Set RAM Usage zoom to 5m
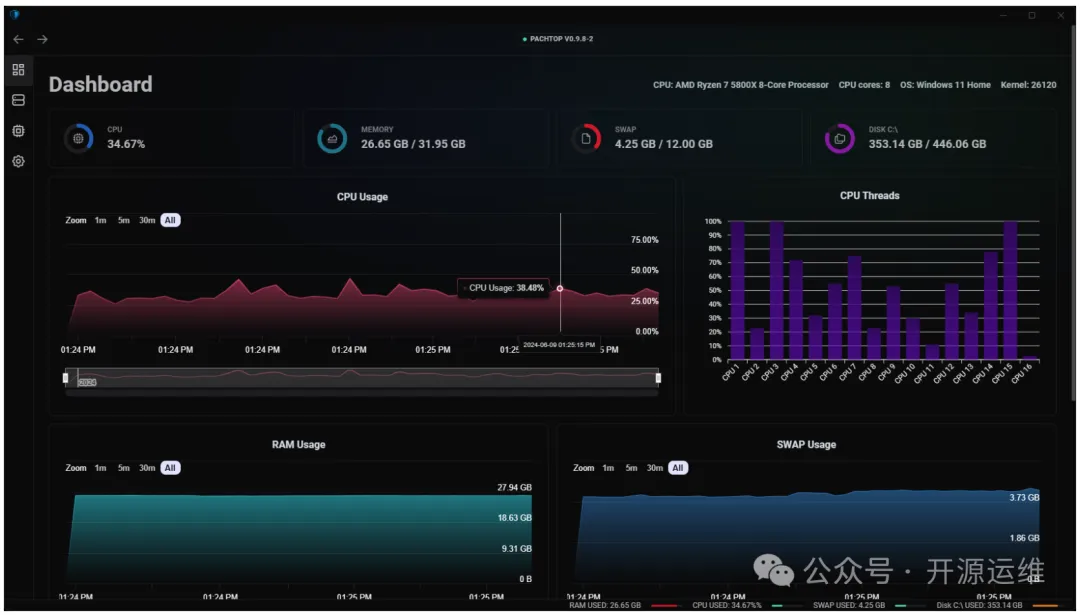Image resolution: width=1080 pixels, height=615 pixels. 124,468
